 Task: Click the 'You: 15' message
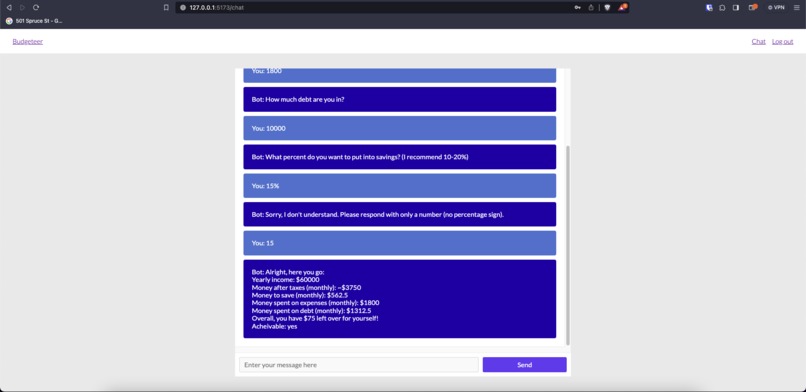click(x=399, y=243)
